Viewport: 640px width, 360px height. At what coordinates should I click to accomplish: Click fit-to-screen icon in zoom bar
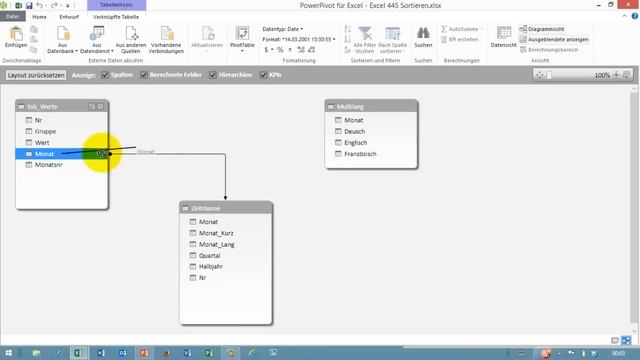pyautogui.click(x=539, y=75)
